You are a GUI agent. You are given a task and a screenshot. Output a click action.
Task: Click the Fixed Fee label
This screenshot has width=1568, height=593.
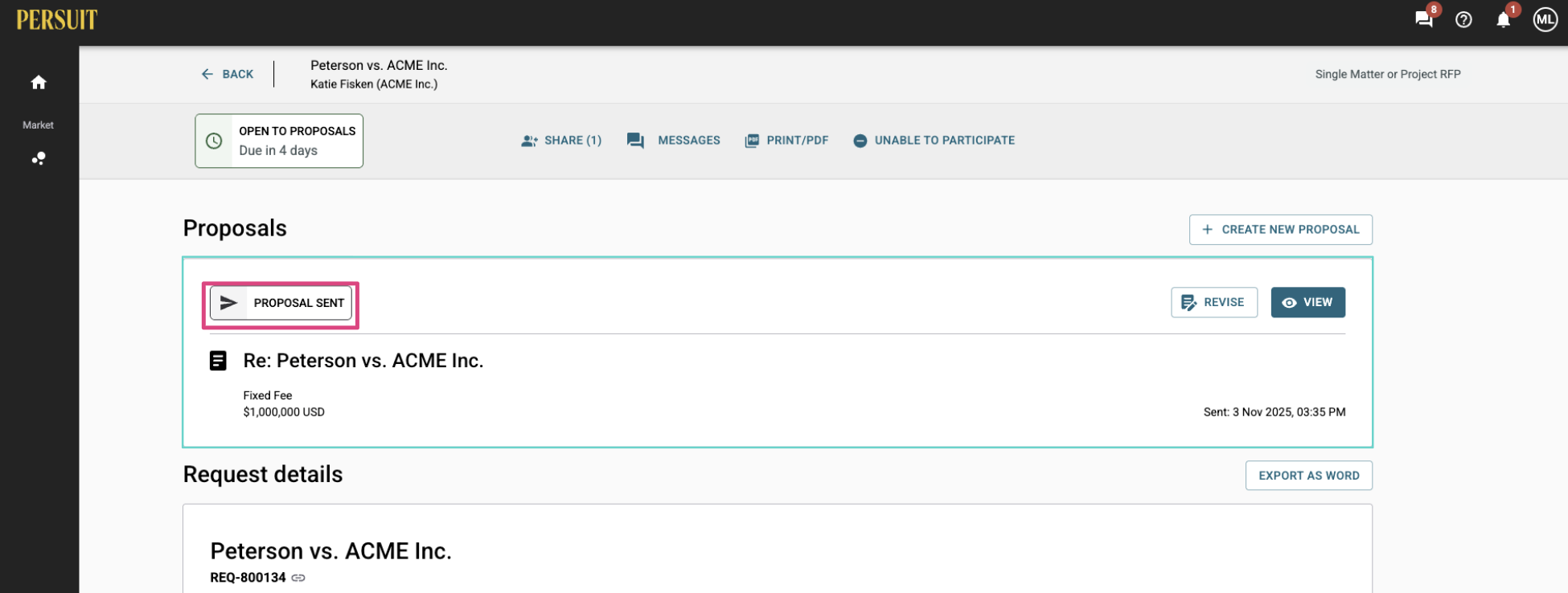click(268, 395)
